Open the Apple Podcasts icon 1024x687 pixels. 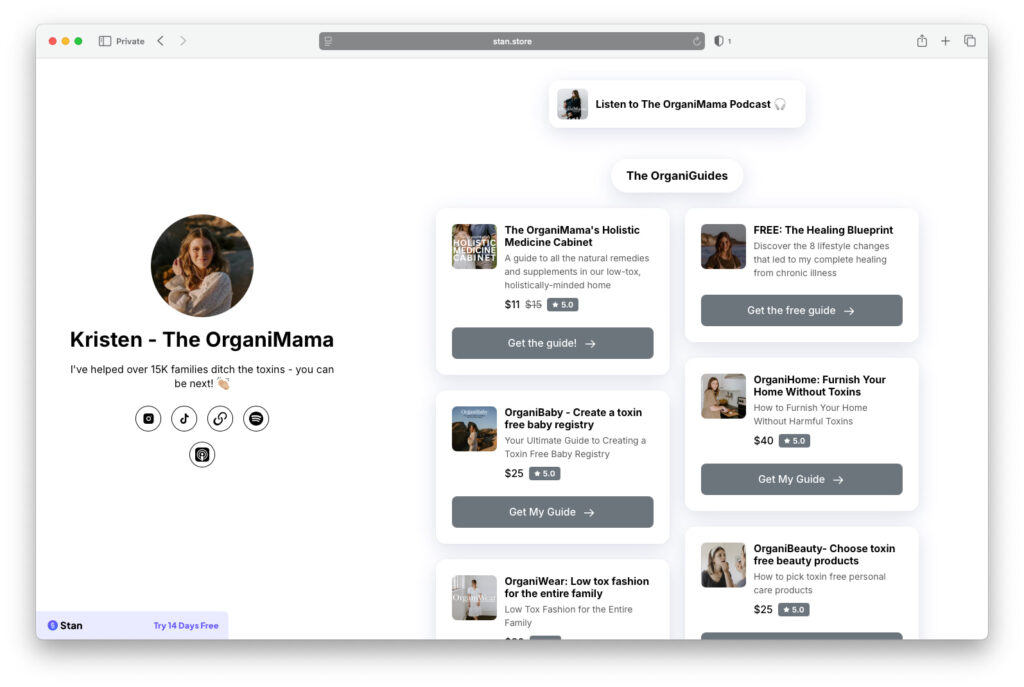pyautogui.click(x=202, y=455)
